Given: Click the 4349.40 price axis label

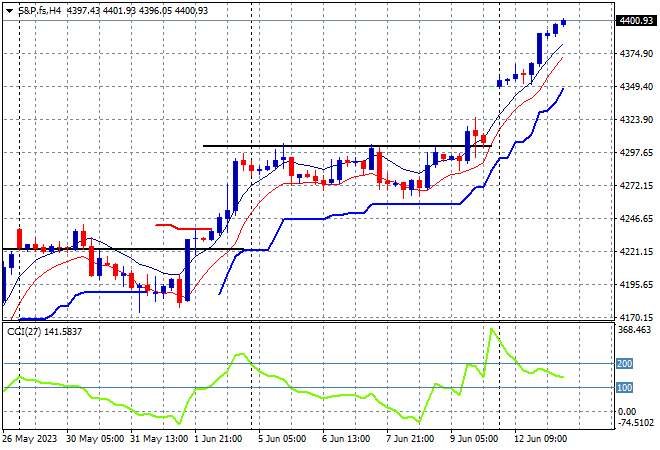Looking at the screenshot, I should (636, 86).
